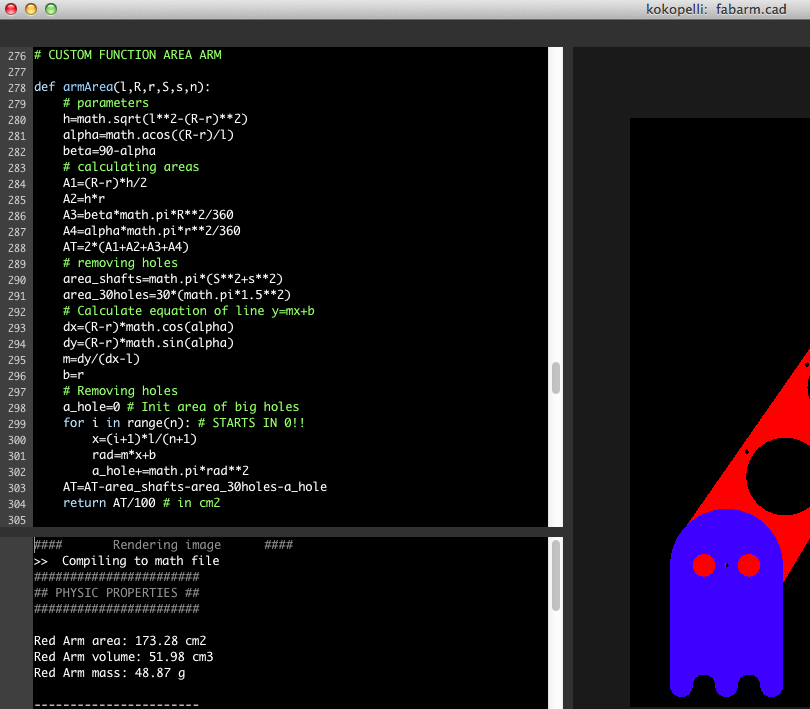Click '# Calculate equation of line y=mx+b' comment
This screenshot has width=810, height=709.
point(189,311)
